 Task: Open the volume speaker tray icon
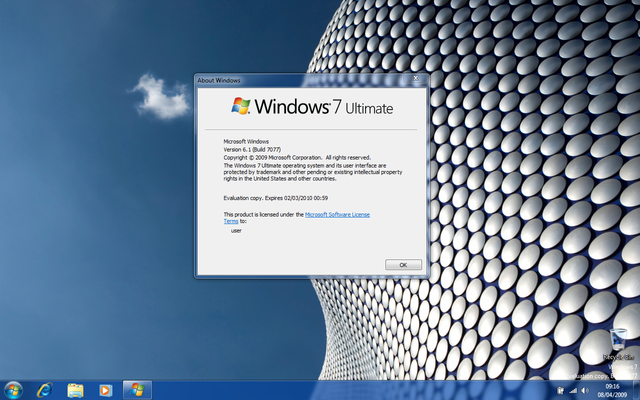[x=584, y=391]
